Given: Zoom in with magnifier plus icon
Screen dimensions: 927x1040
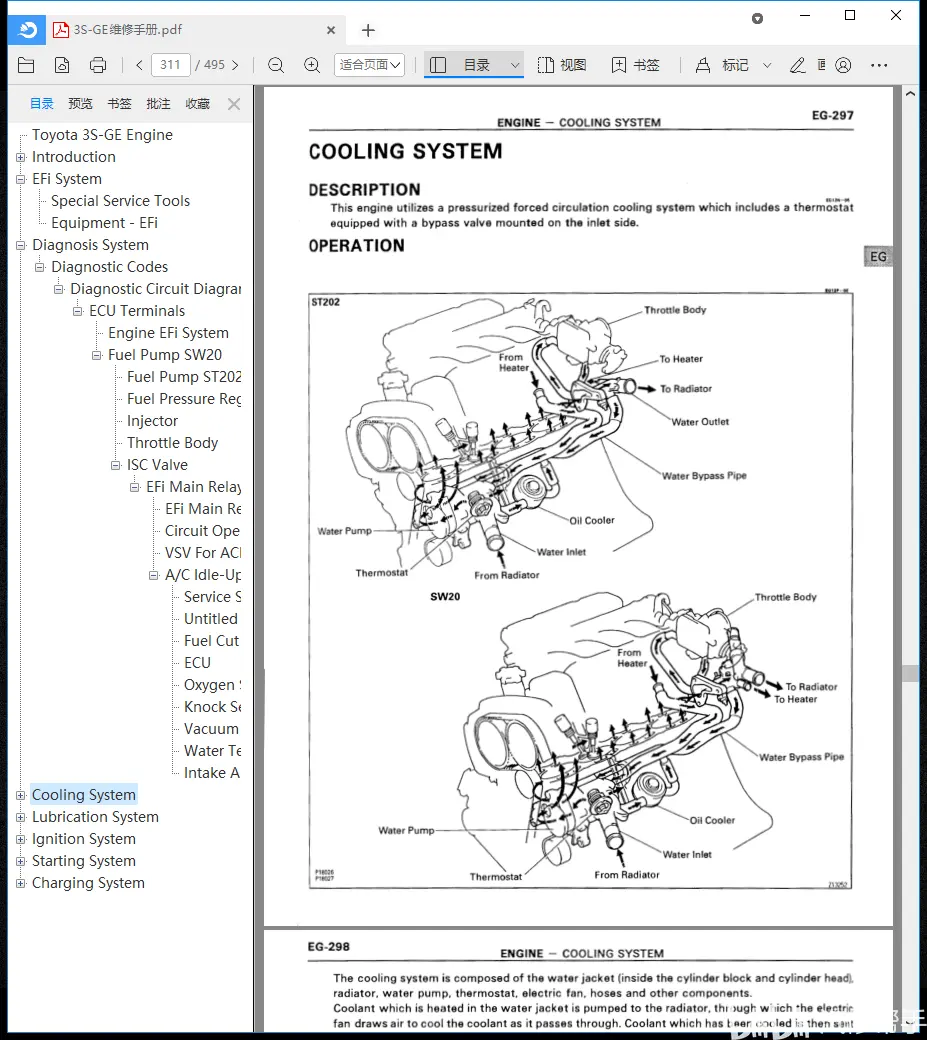Looking at the screenshot, I should click(x=312, y=65).
